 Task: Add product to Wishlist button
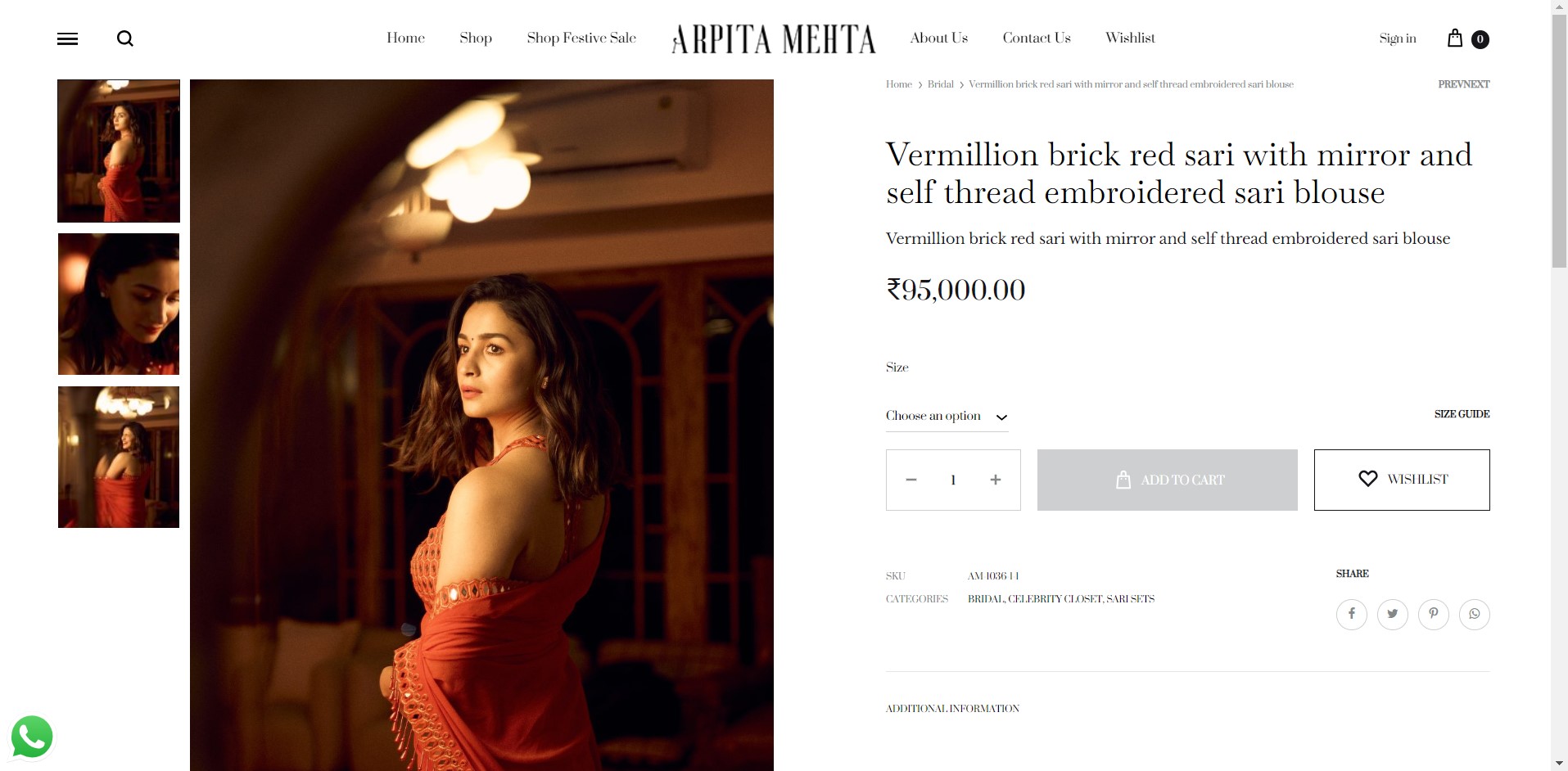(x=1402, y=480)
